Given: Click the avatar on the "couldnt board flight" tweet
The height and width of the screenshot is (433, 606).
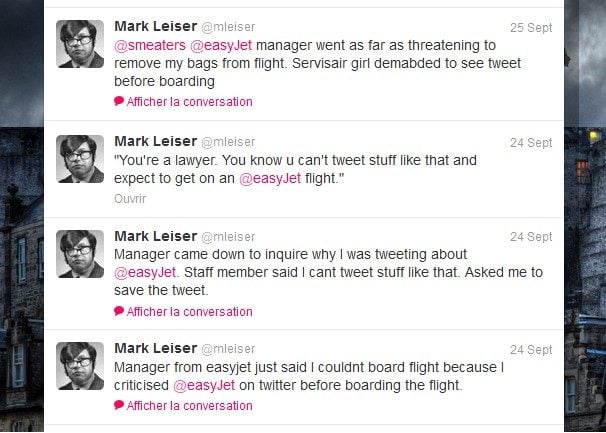Looking at the screenshot, I should [80, 366].
